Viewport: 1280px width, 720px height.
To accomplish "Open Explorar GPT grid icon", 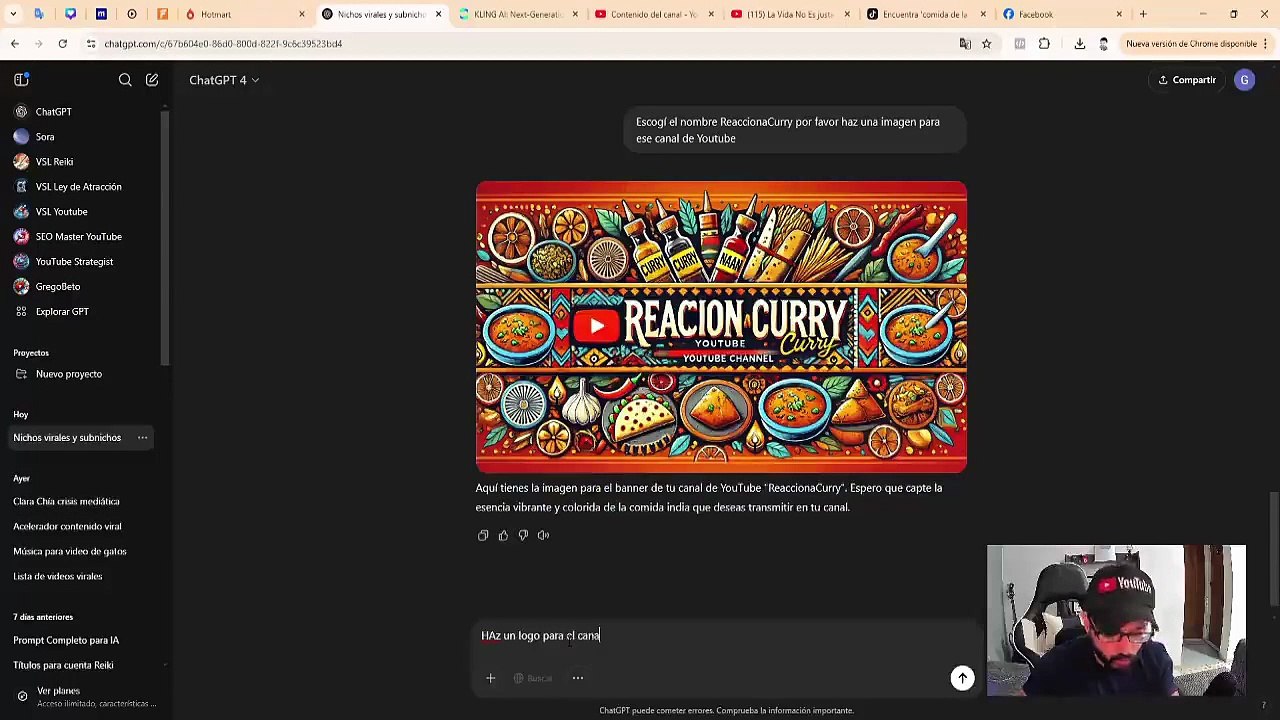I will pos(21,312).
